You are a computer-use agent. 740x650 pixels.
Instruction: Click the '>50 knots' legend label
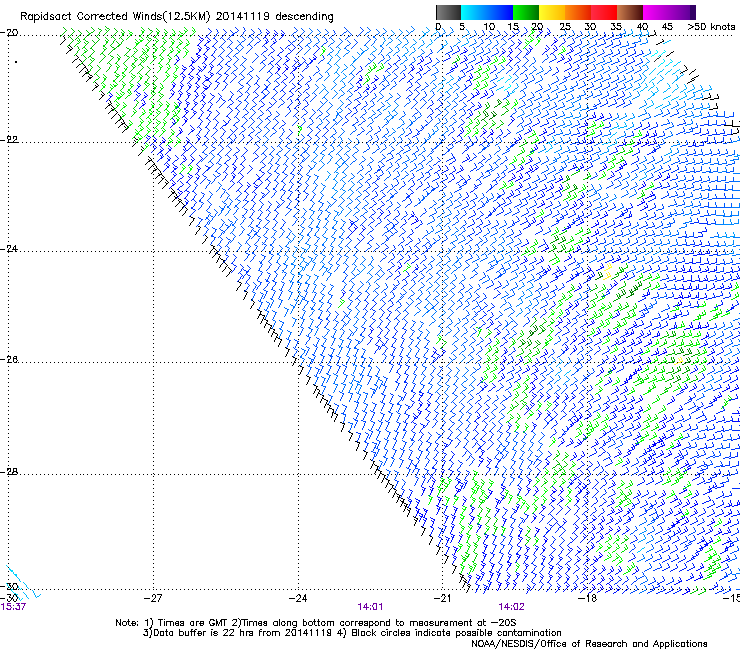pos(711,26)
